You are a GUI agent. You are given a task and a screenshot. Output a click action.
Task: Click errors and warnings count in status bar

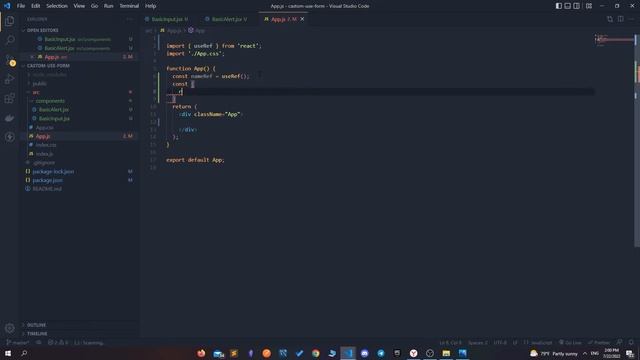(x=58, y=342)
